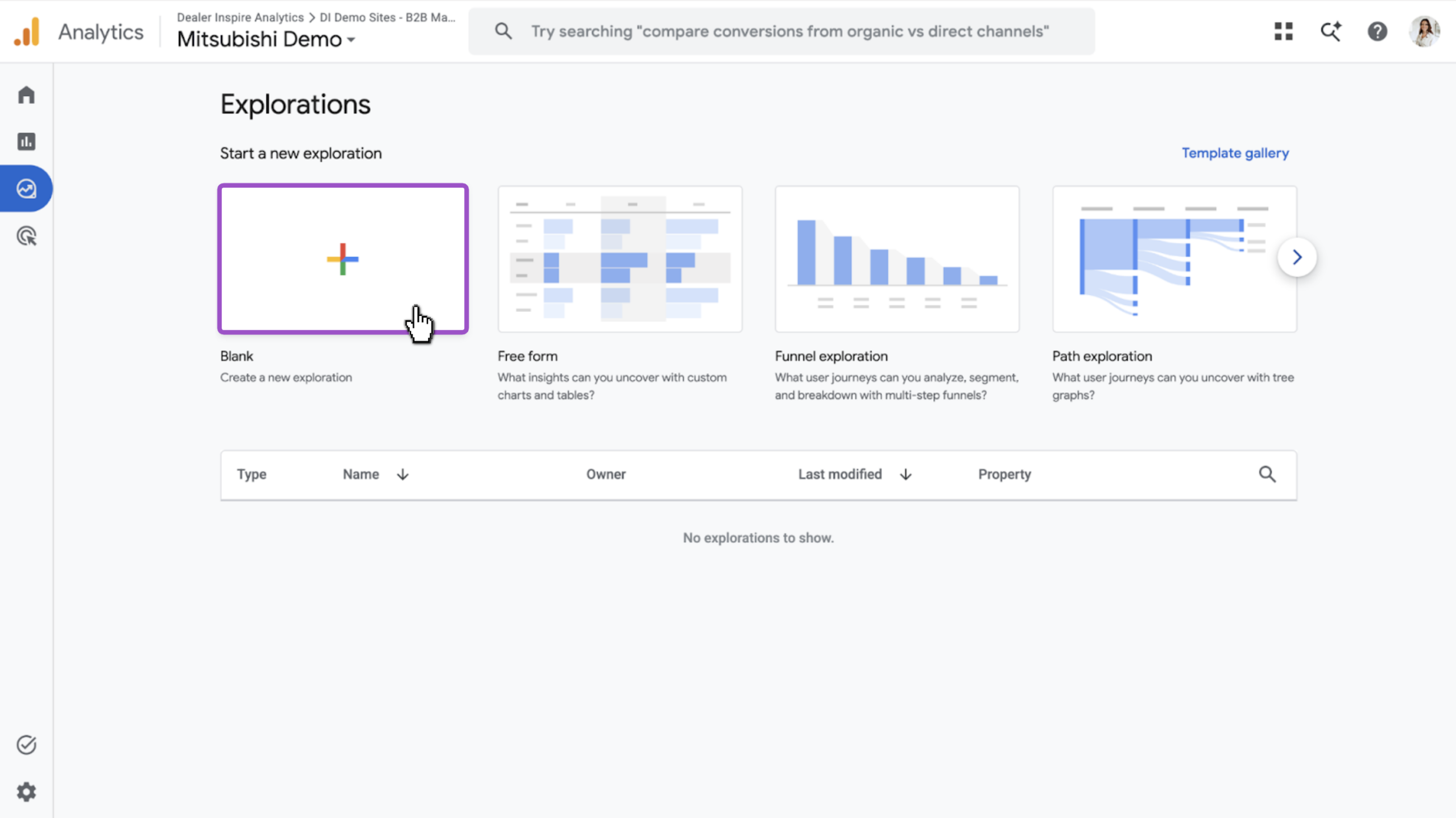Screen dimensions: 1456x818
Task: Open the Home icon in sidebar
Action: click(26, 94)
